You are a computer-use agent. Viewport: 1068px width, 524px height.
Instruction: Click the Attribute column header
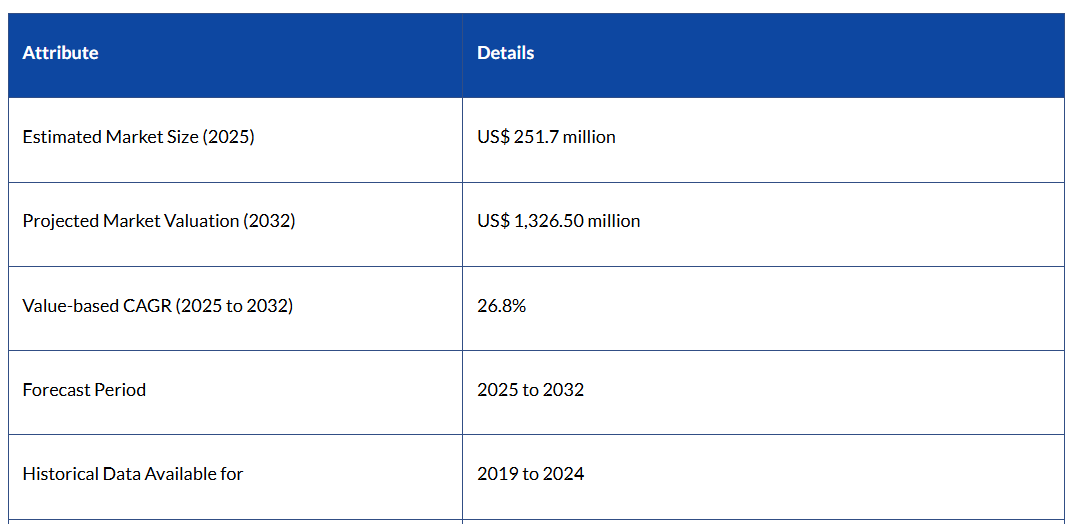point(60,53)
